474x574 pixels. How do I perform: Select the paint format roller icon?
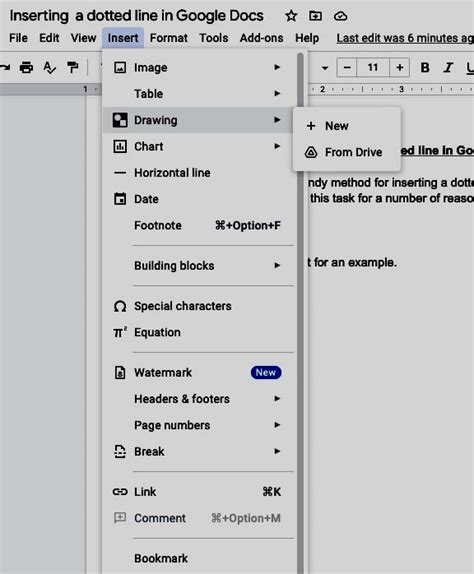[x=72, y=67]
